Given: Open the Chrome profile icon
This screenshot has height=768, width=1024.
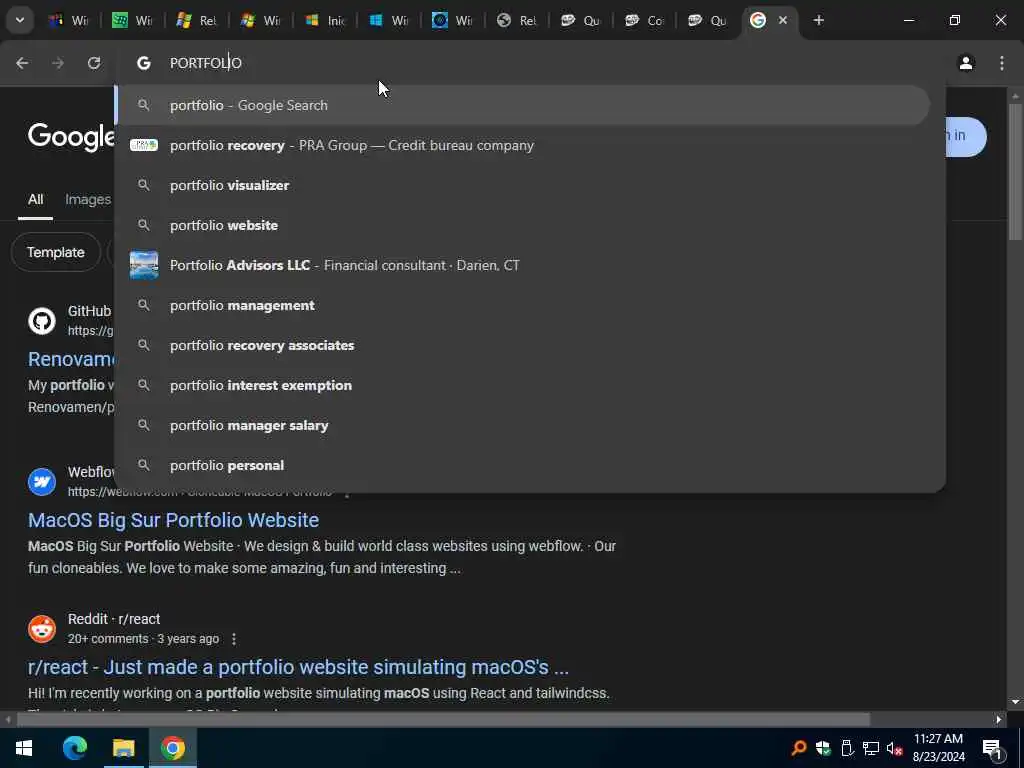Looking at the screenshot, I should [x=966, y=63].
